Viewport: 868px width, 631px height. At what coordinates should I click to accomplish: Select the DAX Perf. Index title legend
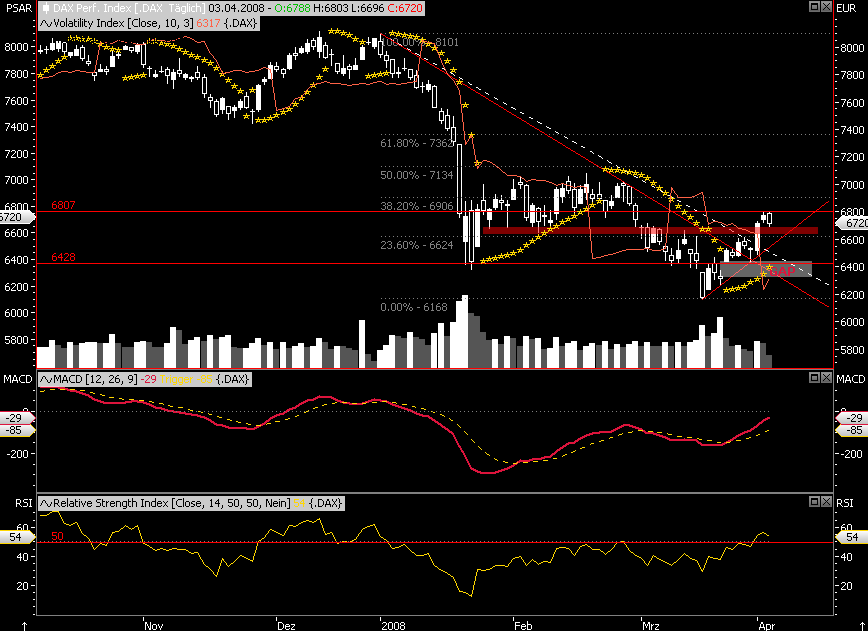(x=232, y=8)
